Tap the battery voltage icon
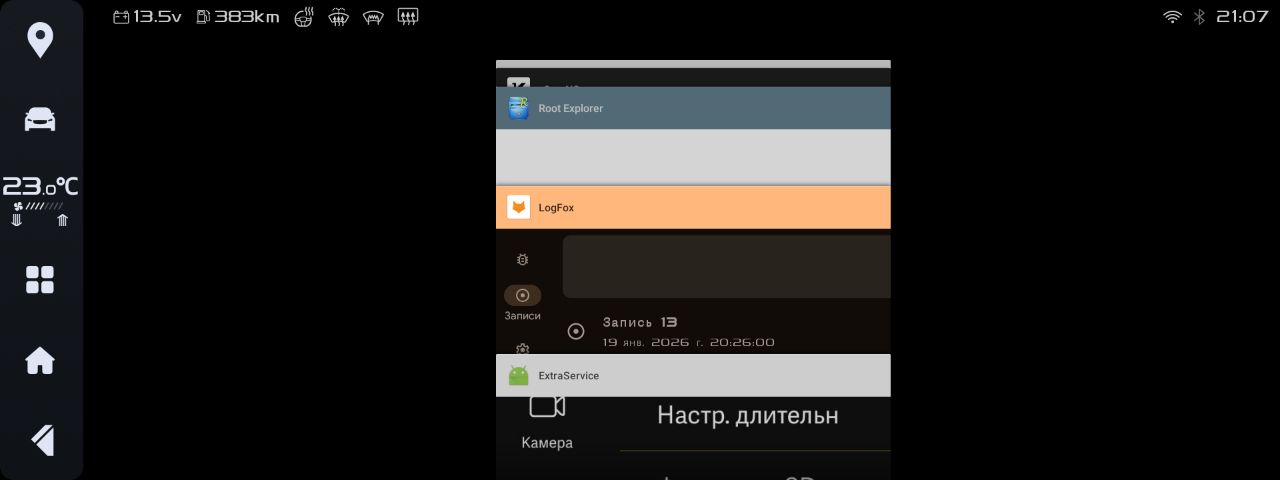This screenshot has width=1280, height=480. point(121,17)
